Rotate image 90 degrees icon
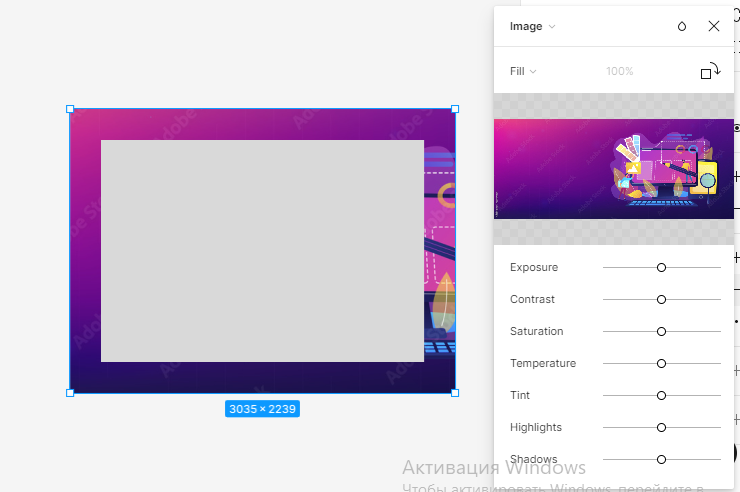740x492 pixels. pyautogui.click(x=710, y=71)
